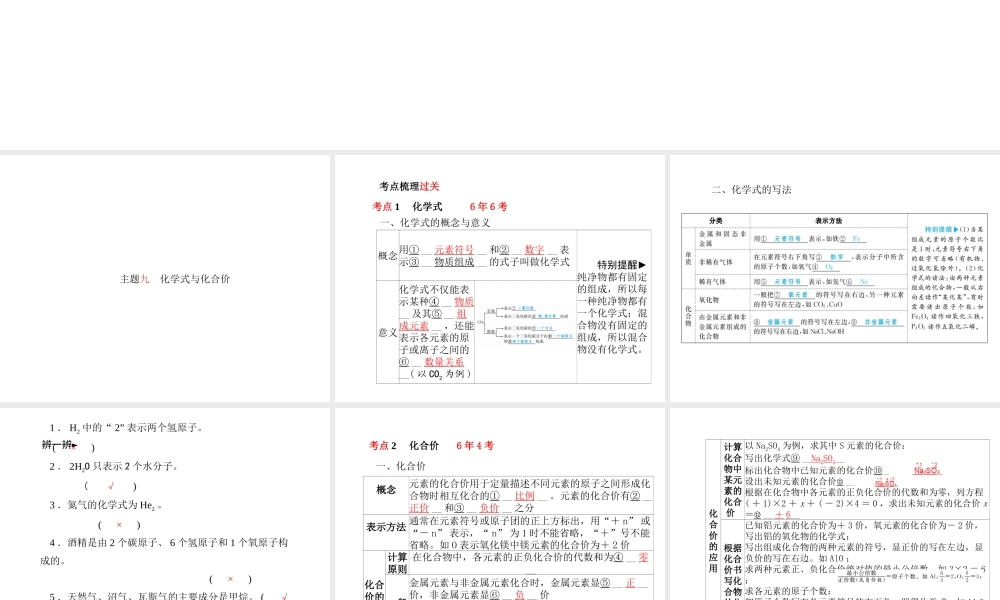1000x600 pixels.
Task: Click the red text 6年4考
Action: point(475,446)
